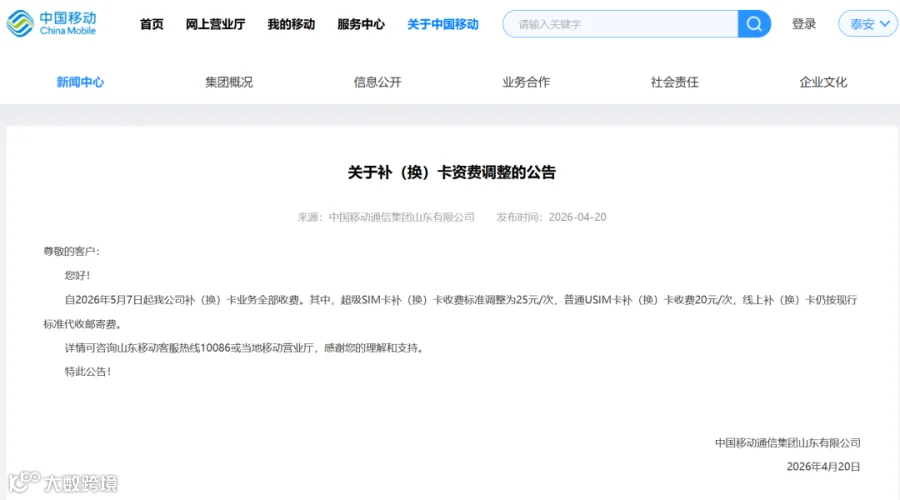The height and width of the screenshot is (500, 900).
Task: Click the title 关于补（换）卡资费调整的公告
Action: (x=452, y=172)
